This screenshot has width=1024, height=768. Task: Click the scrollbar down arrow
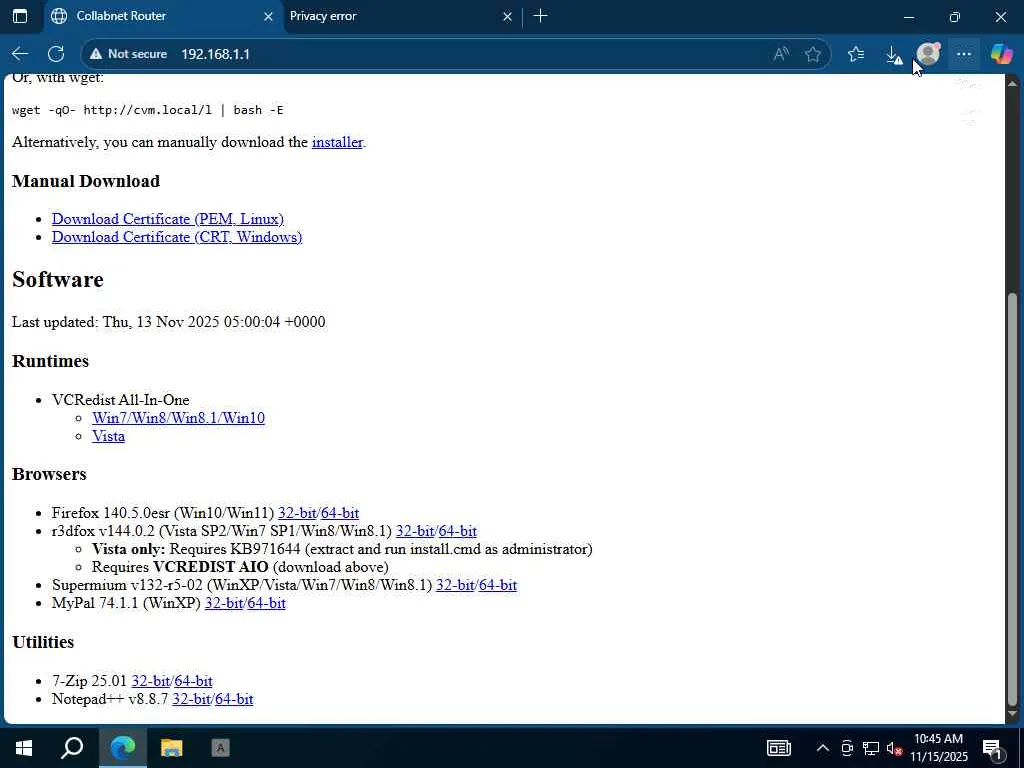coord(1013,713)
